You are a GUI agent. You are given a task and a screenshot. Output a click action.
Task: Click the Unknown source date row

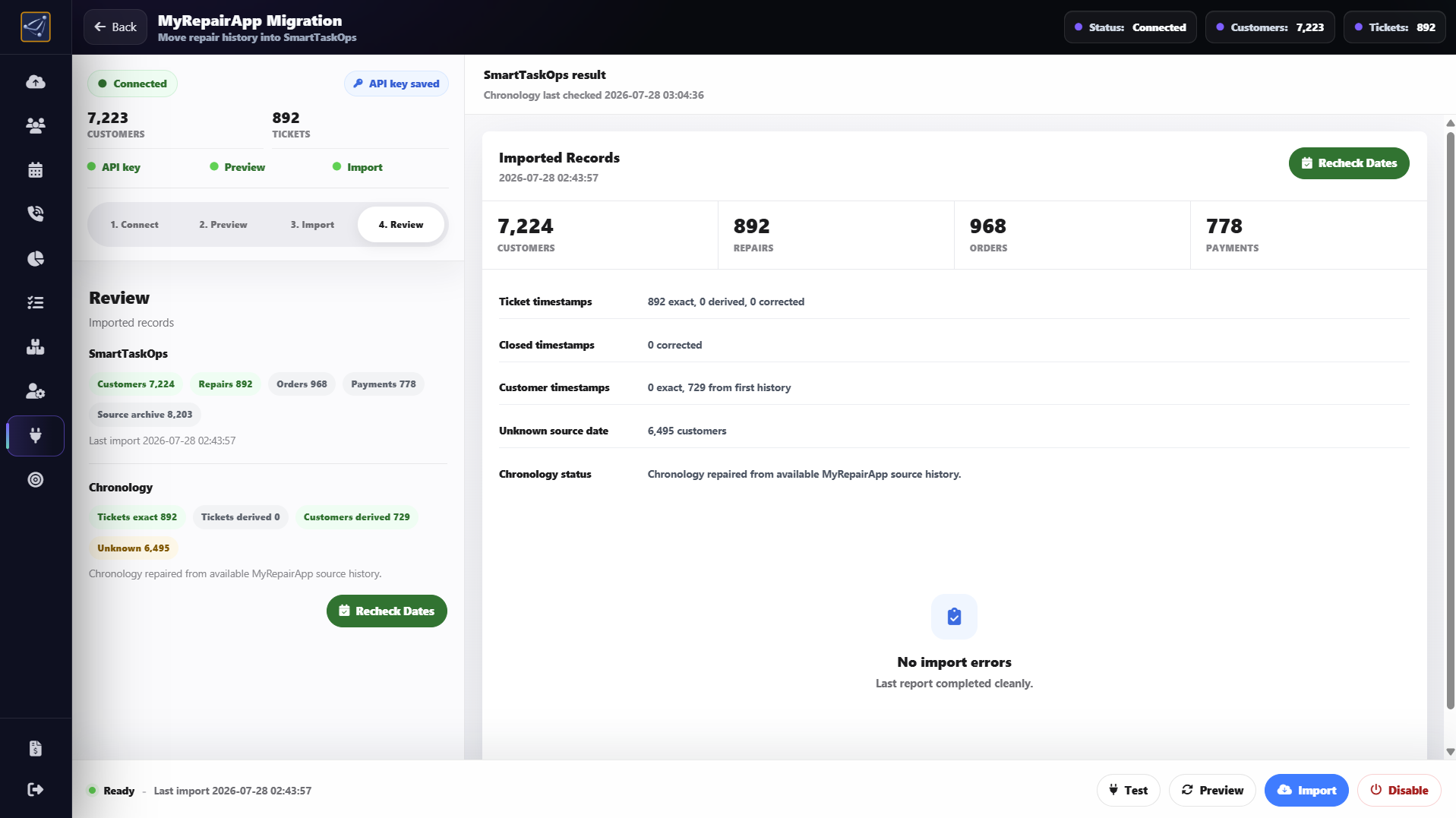pyautogui.click(x=954, y=431)
